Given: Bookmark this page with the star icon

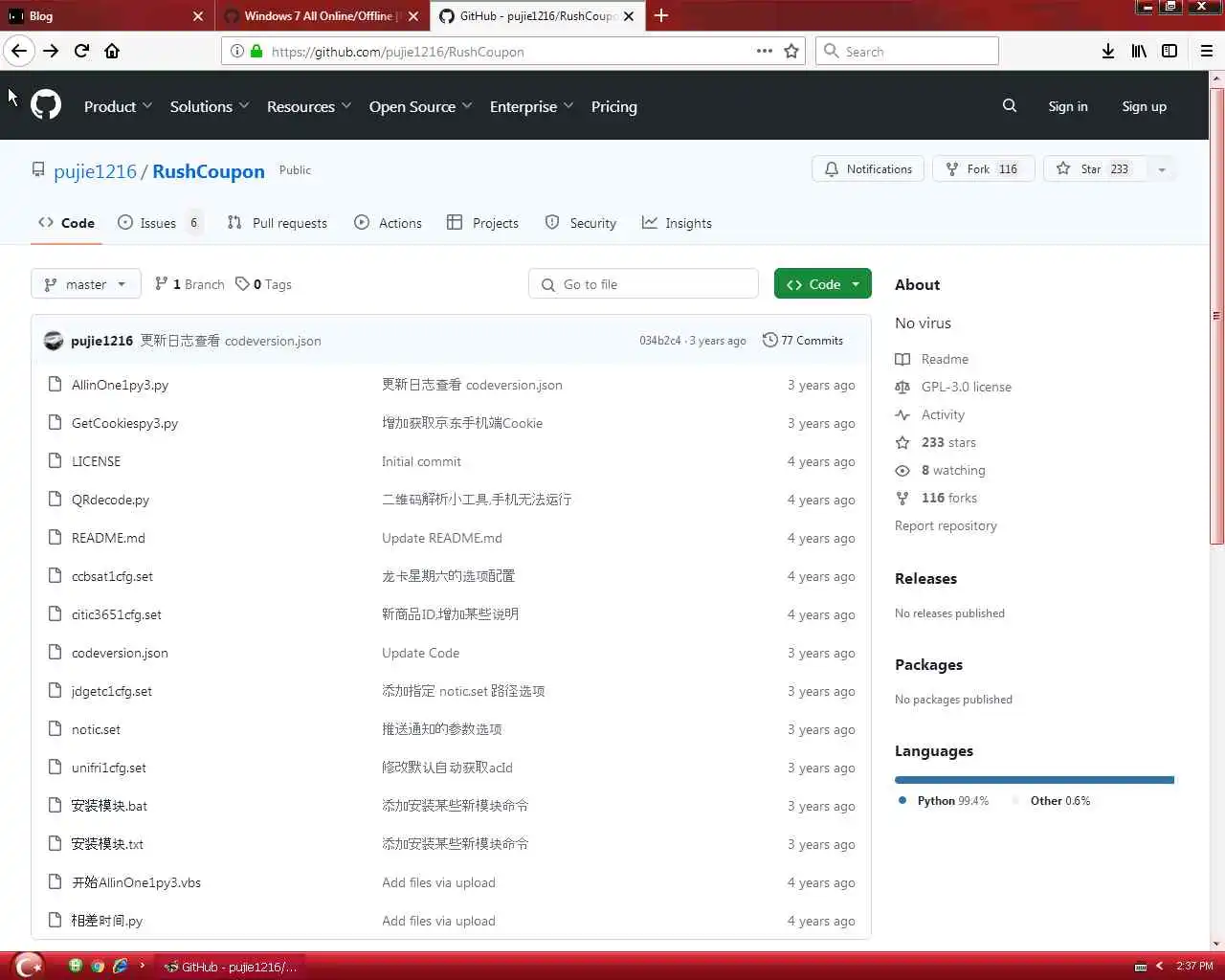Looking at the screenshot, I should 791,51.
